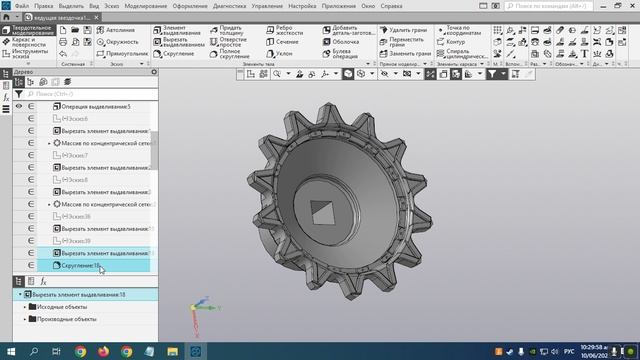Expand first Массив по концентрической сетке node
Screen dimensions: 640x360
(49, 143)
